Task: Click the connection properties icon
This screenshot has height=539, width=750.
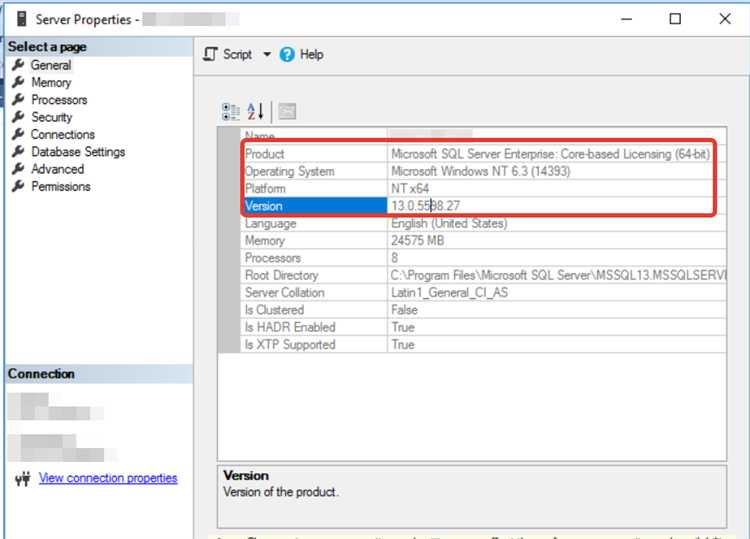Action: pos(23,479)
